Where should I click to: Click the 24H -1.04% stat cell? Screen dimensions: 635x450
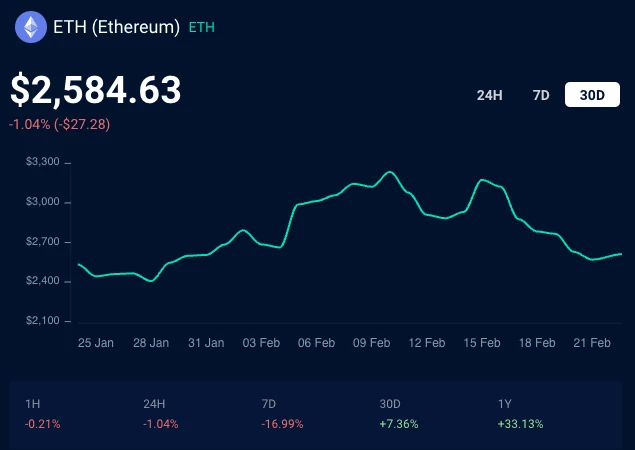point(160,414)
